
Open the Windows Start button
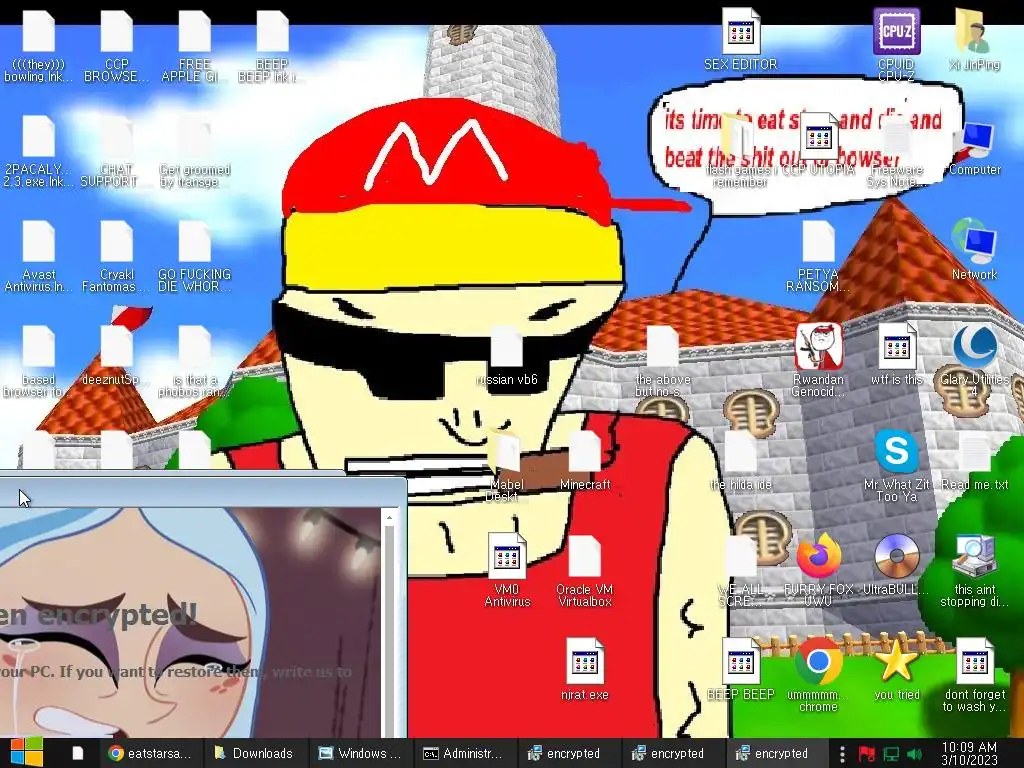pyautogui.click(x=26, y=753)
